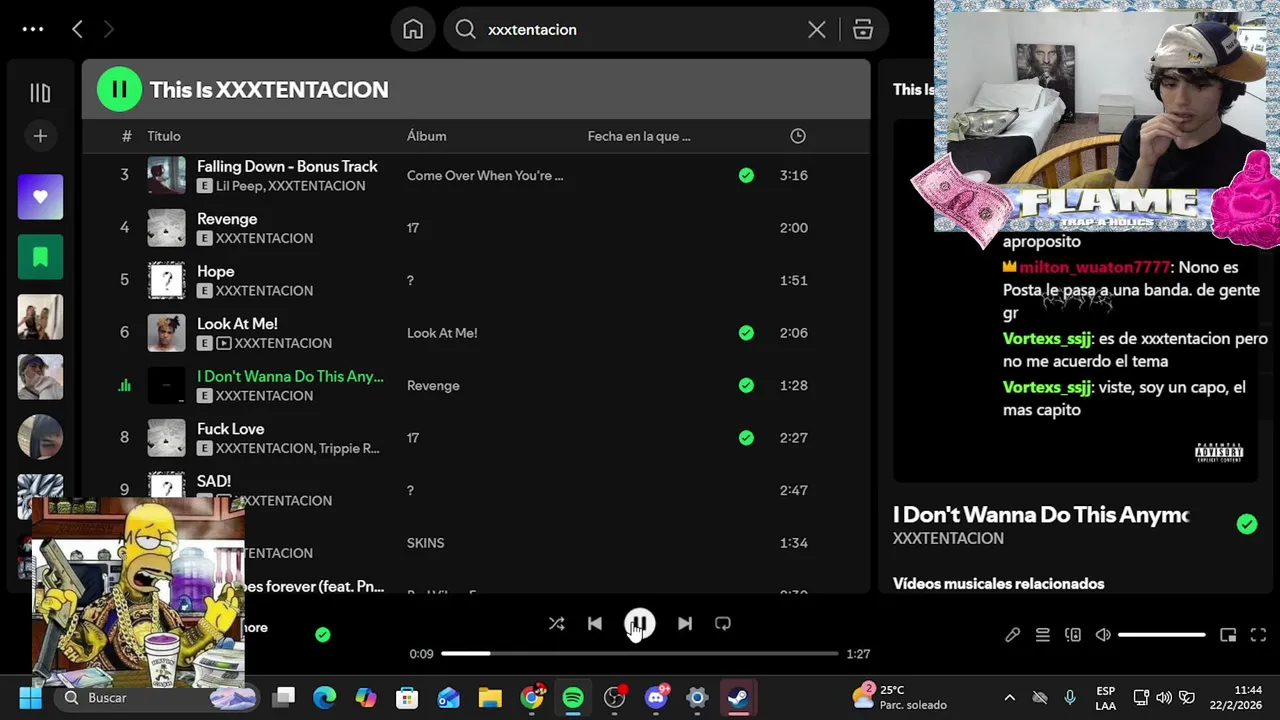
Task: Open Microsoft Store from taskbar
Action: click(407, 698)
